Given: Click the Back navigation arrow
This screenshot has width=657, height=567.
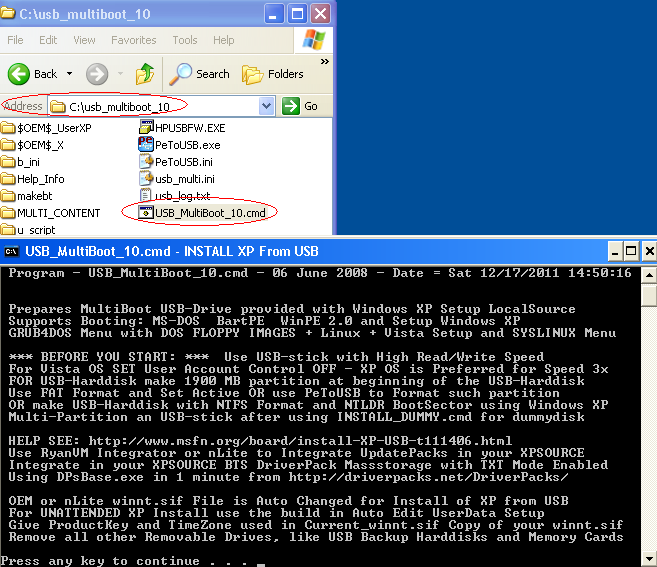Looking at the screenshot, I should pos(33,74).
